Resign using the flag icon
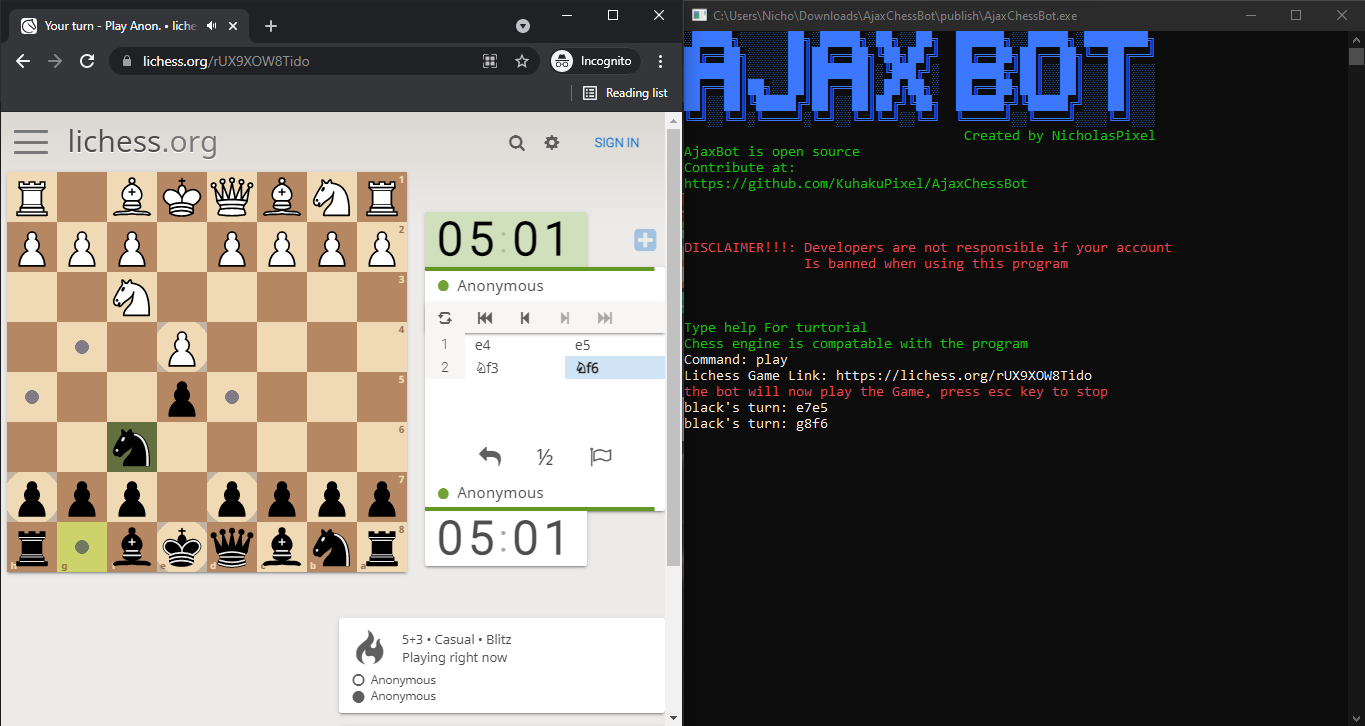Screen dimensions: 1365x726 (601, 457)
